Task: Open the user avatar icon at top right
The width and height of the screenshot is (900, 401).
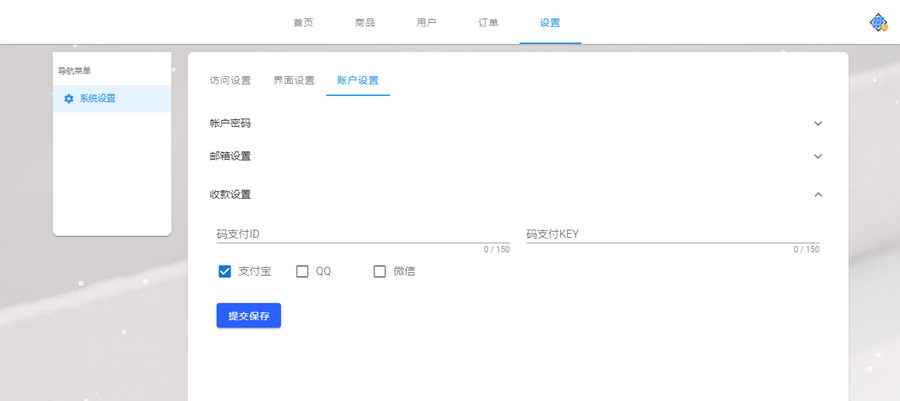Action: [878, 22]
